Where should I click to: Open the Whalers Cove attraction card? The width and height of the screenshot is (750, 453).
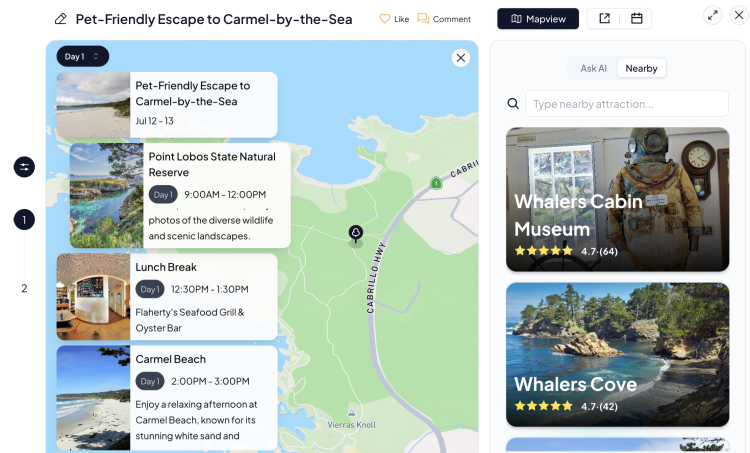[x=618, y=354]
